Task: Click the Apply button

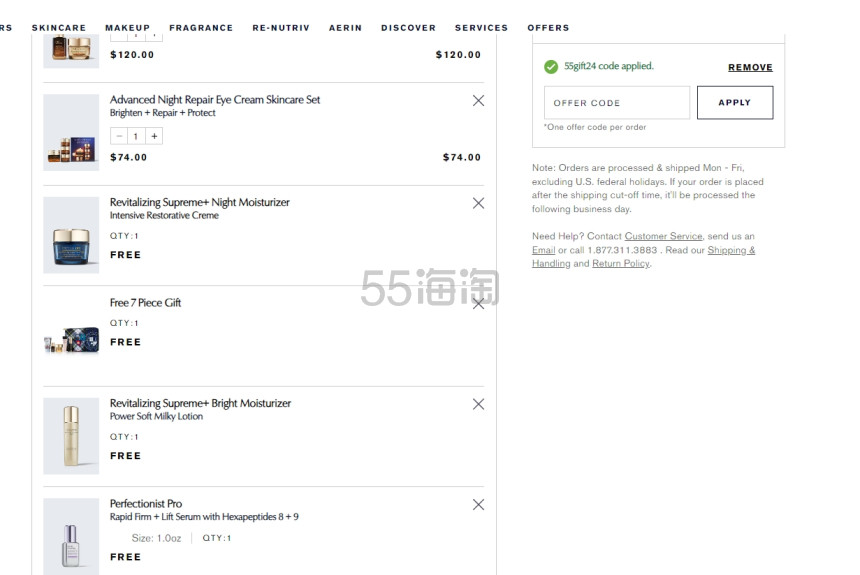Action: coord(735,103)
